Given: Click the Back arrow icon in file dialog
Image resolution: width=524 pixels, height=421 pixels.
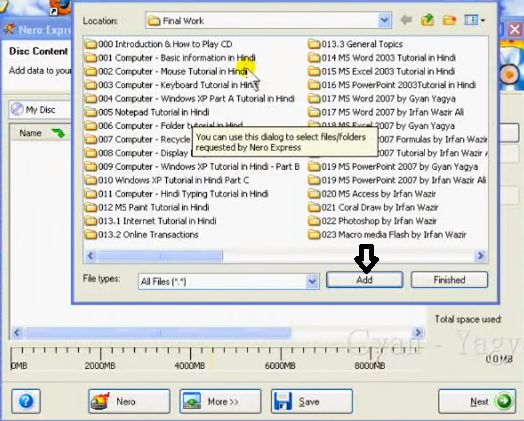Looking at the screenshot, I should (x=406, y=20).
